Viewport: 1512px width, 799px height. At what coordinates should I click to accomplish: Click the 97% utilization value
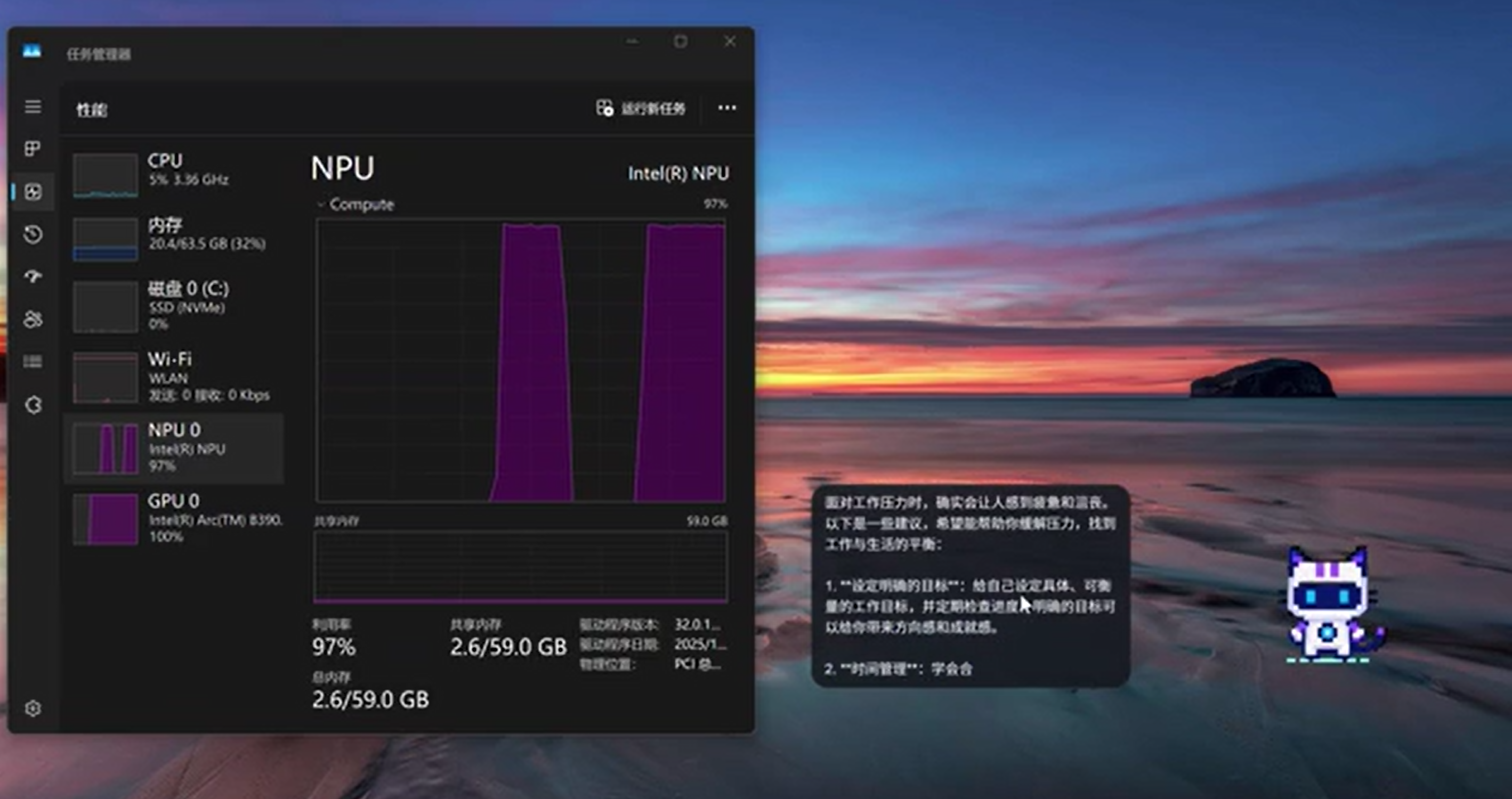[334, 647]
